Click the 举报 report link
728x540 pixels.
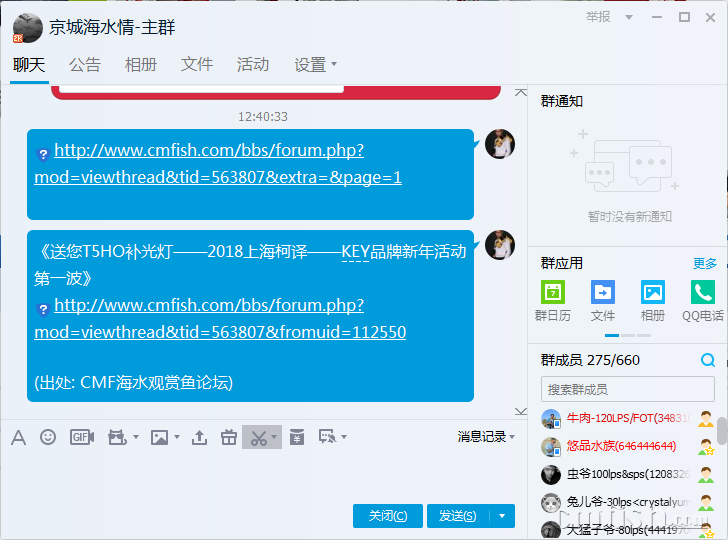(x=598, y=17)
